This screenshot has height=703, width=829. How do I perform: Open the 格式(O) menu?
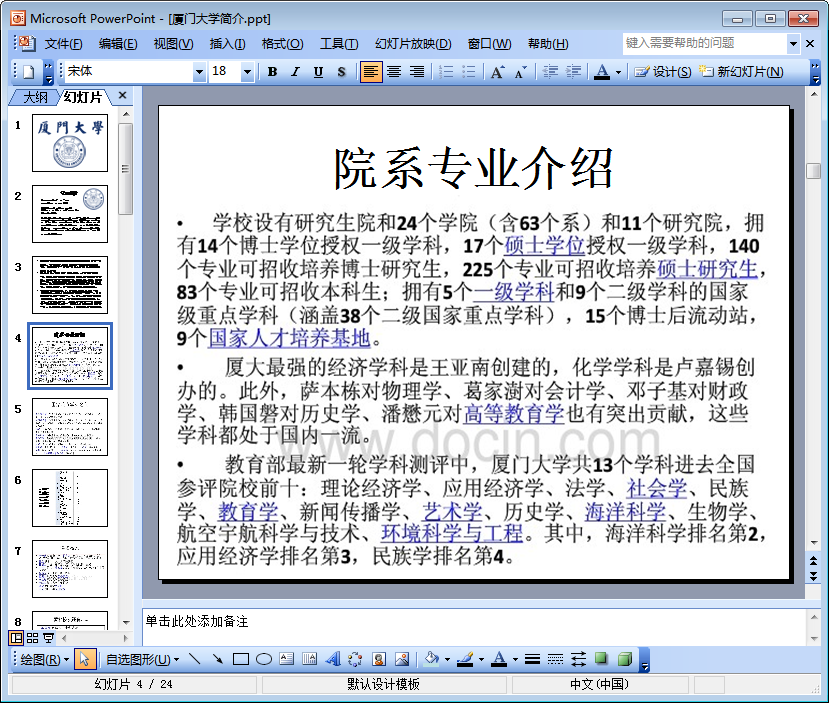(282, 44)
